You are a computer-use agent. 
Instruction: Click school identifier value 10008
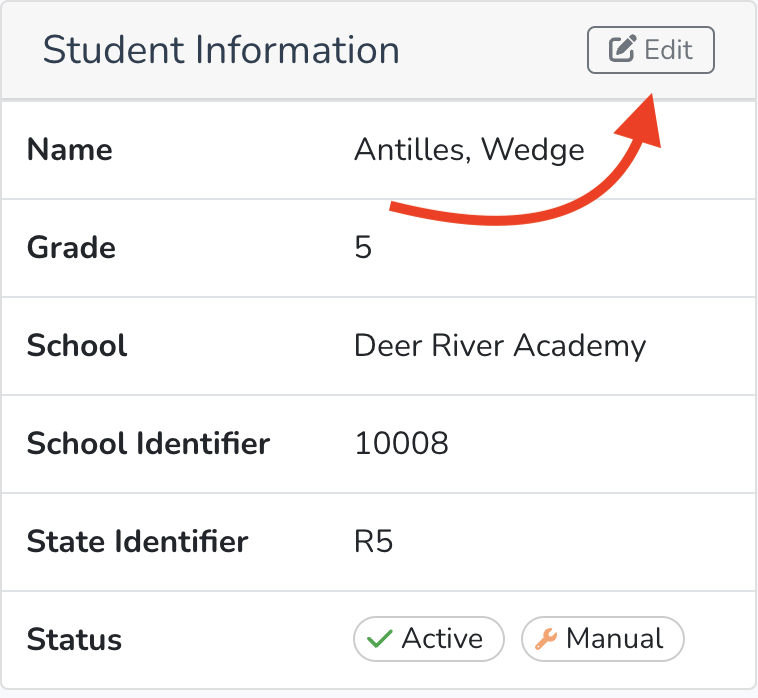click(x=401, y=443)
